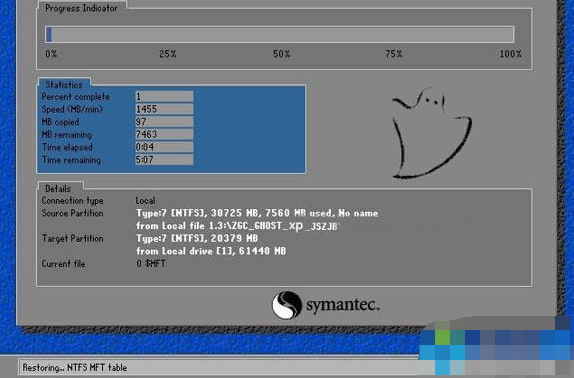This screenshot has width=574, height=378.
Task: Click the Percent complete value field
Action: pyautogui.click(x=164, y=97)
